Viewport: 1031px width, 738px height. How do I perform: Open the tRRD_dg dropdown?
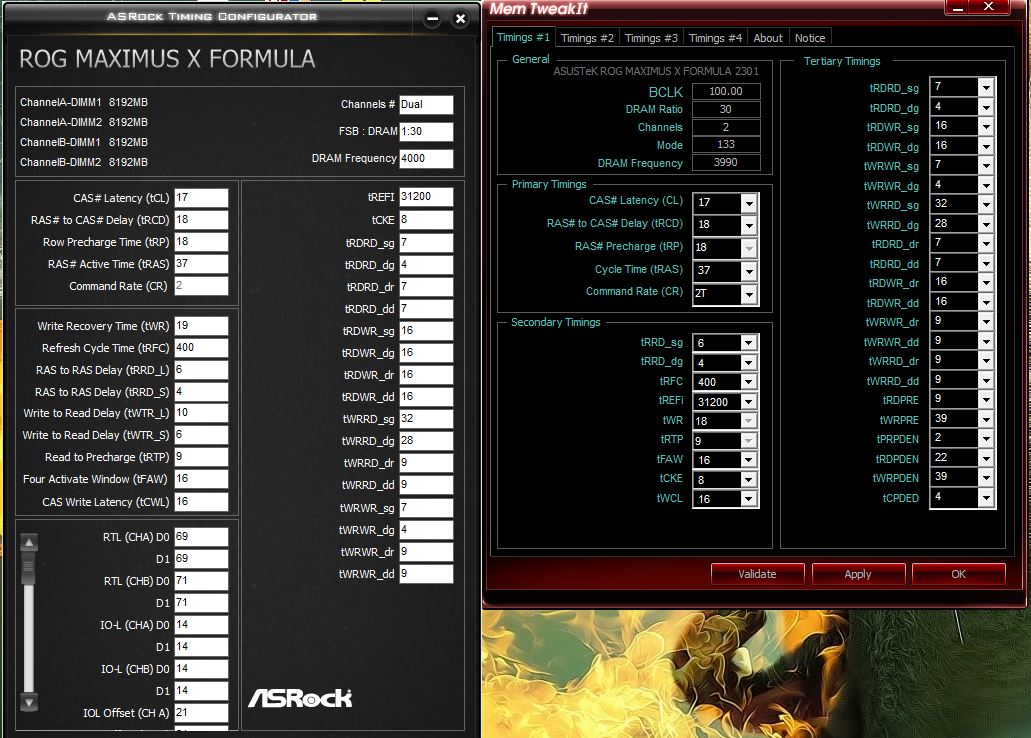(748, 362)
